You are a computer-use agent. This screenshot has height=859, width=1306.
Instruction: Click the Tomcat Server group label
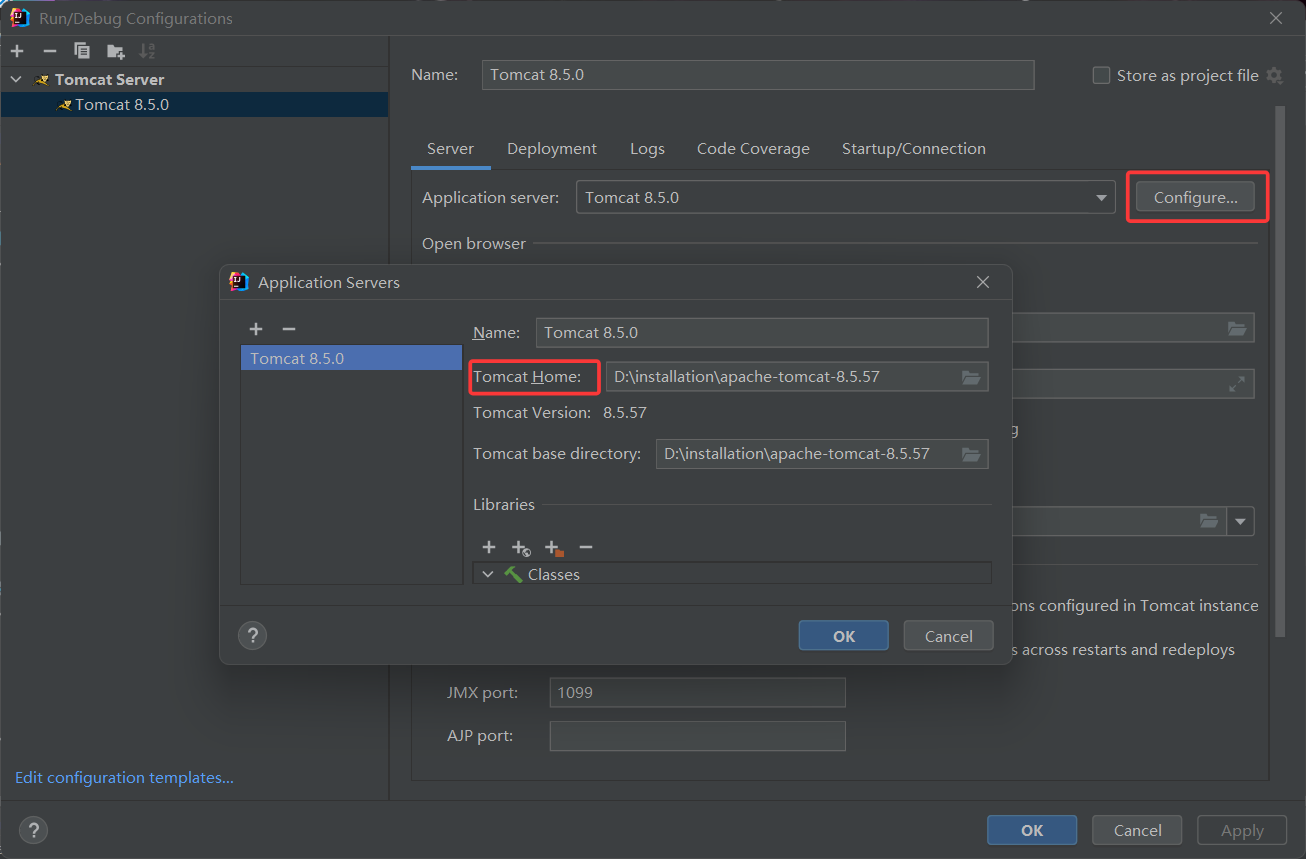coord(110,80)
